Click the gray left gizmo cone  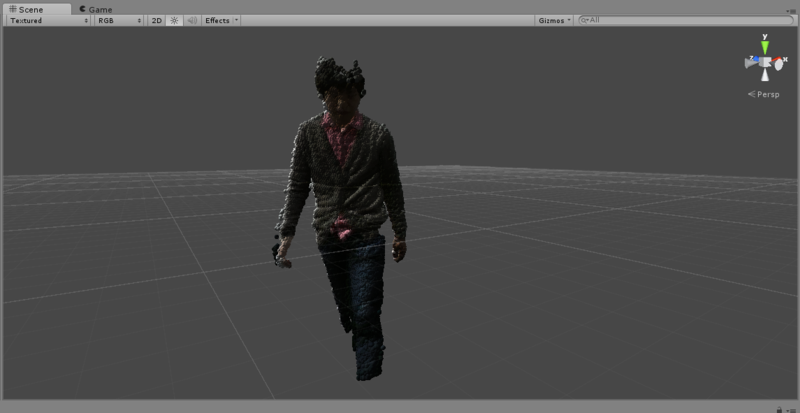(x=751, y=64)
